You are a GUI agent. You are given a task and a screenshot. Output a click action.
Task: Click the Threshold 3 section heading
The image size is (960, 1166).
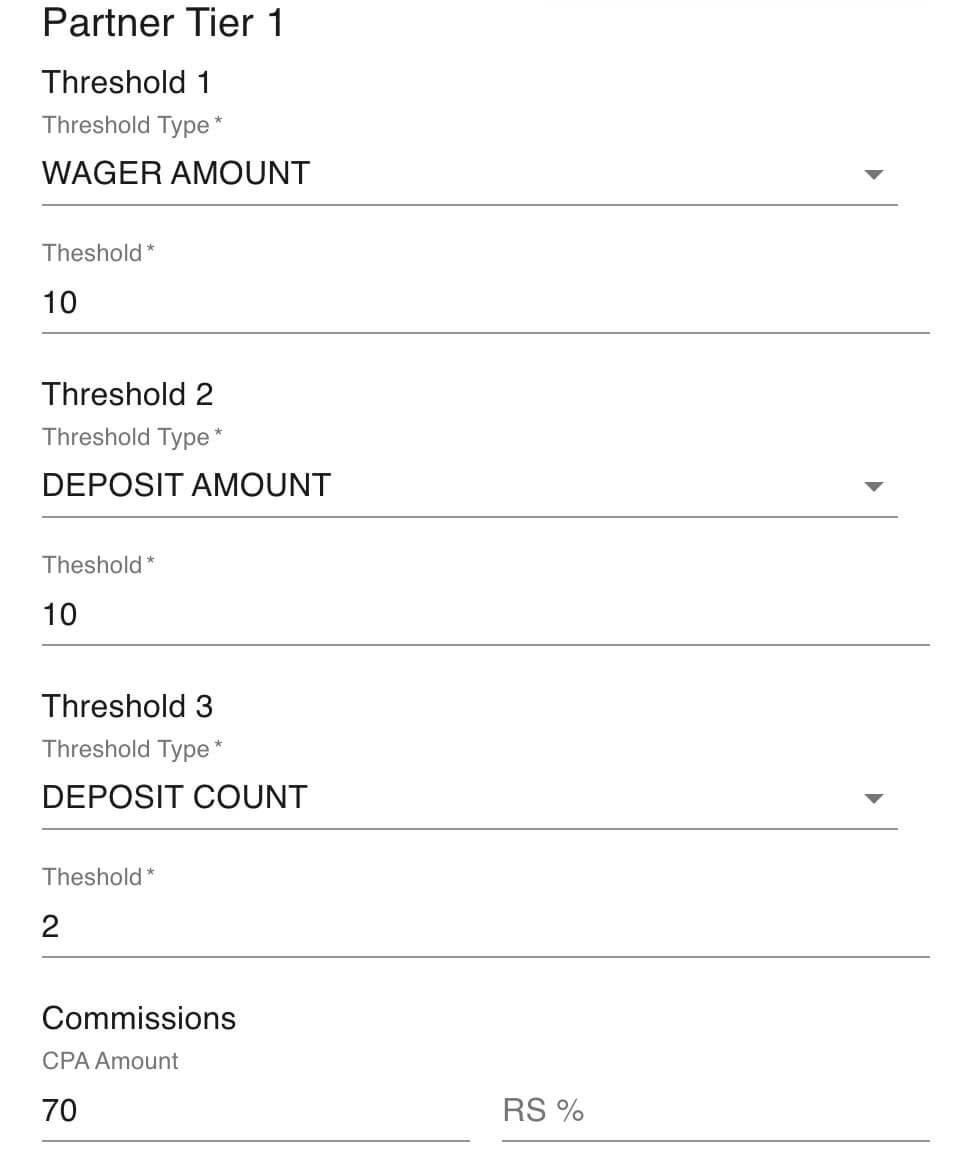128,706
